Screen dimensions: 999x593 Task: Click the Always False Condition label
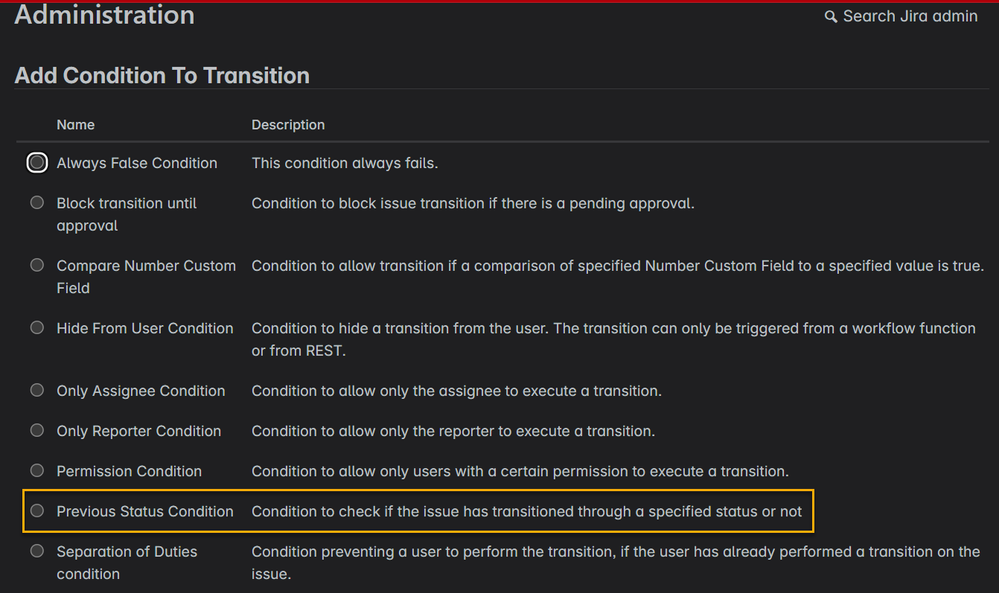(x=137, y=163)
